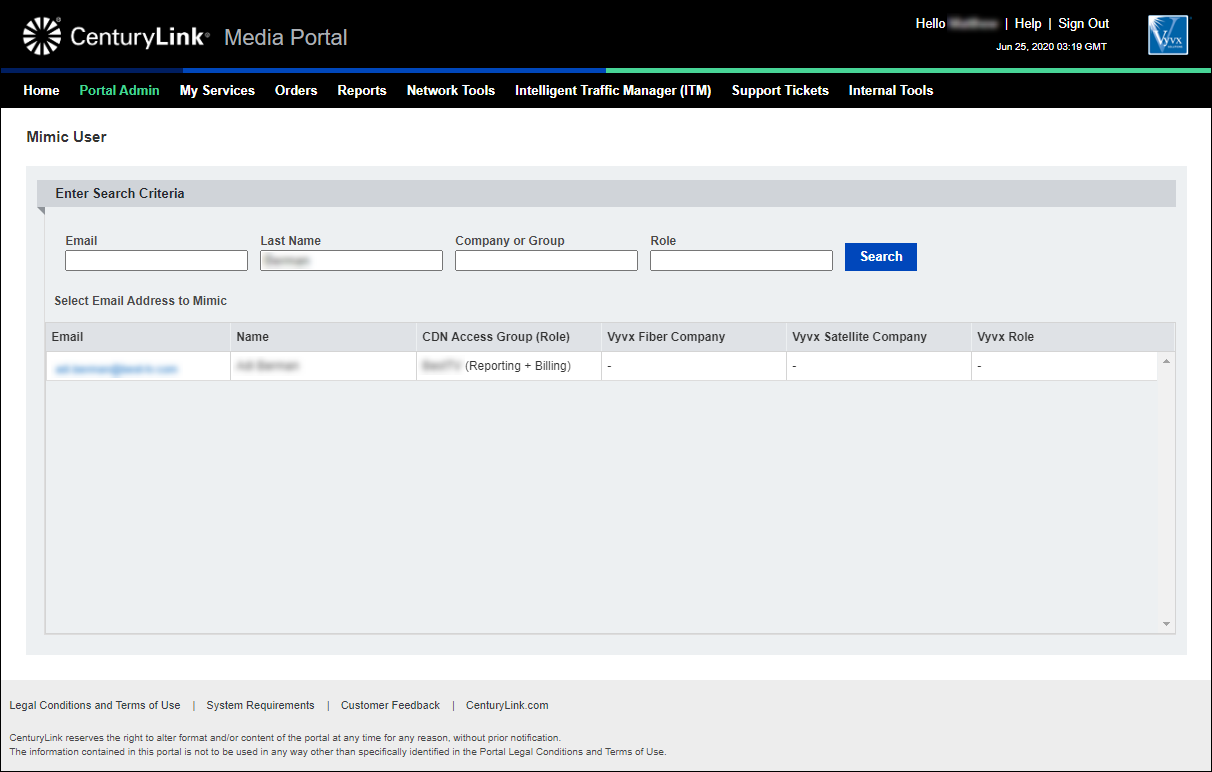The height and width of the screenshot is (772, 1212).
Task: Open the Customer Feedback link
Action: tap(390, 705)
